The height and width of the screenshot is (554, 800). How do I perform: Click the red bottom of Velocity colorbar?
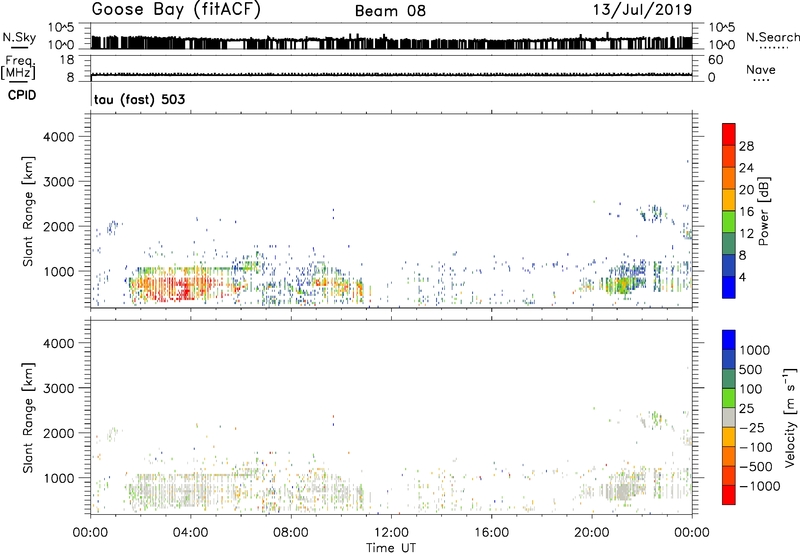pos(729,495)
